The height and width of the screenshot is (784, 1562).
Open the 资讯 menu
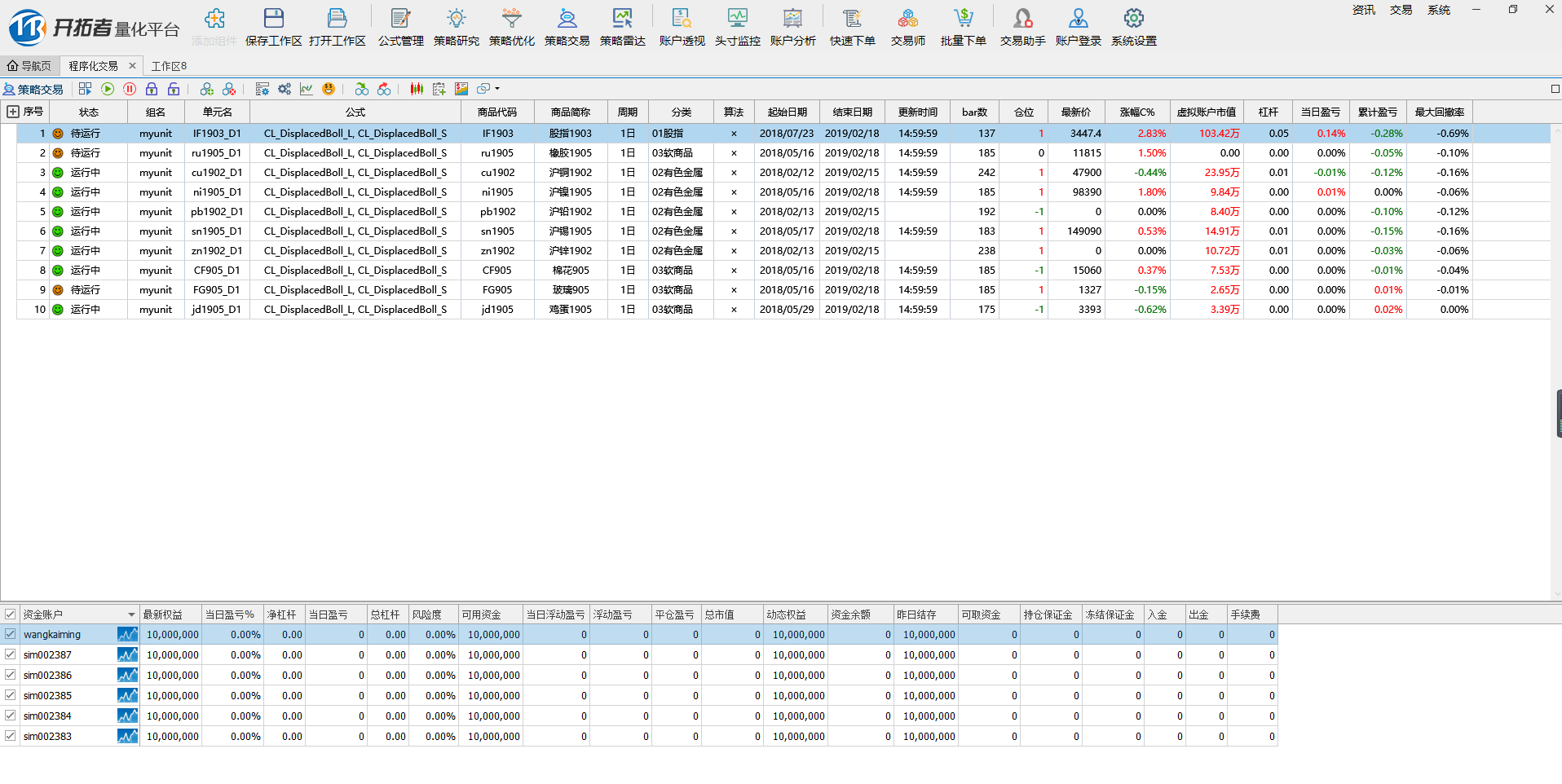[1364, 10]
